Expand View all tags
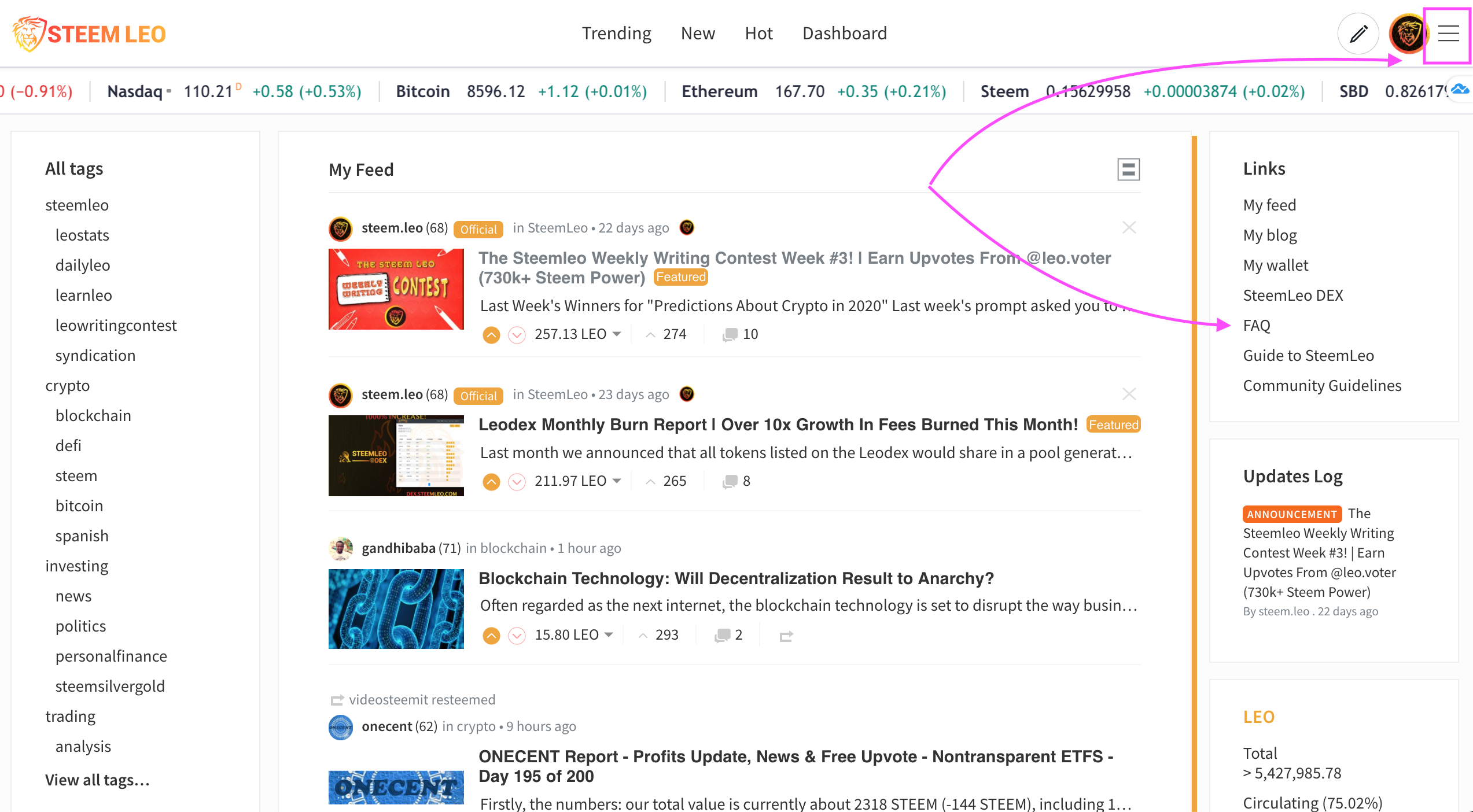Screen dimensions: 1473x812 tap(97, 780)
